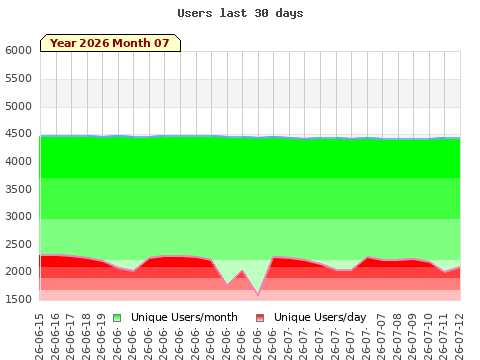Click the chart title 'Users last 30 days'
Screen dimensions: 480x360
pos(240,13)
